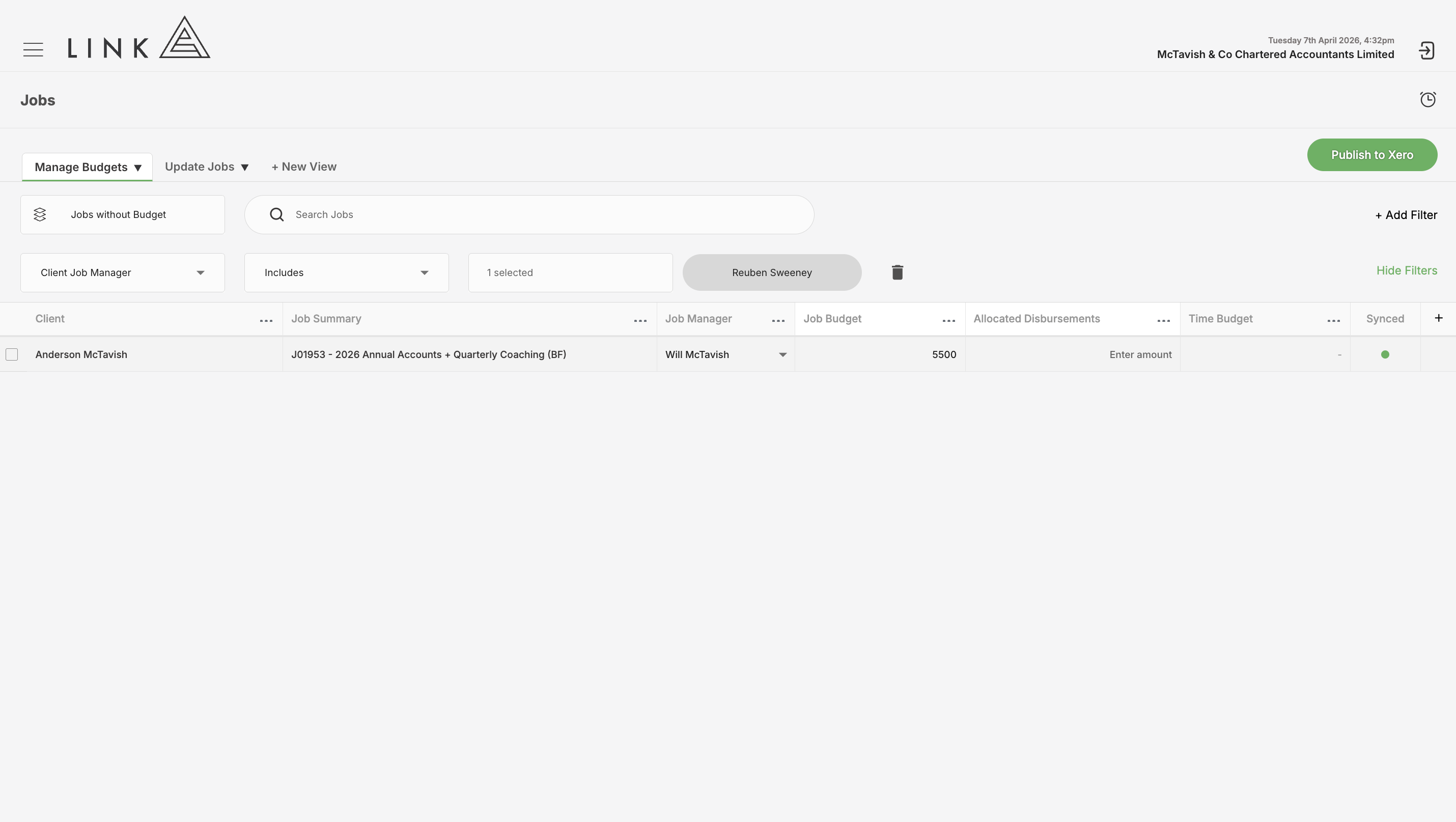Image resolution: width=1456 pixels, height=822 pixels.
Task: Click Hide Filters link
Action: tap(1406, 271)
